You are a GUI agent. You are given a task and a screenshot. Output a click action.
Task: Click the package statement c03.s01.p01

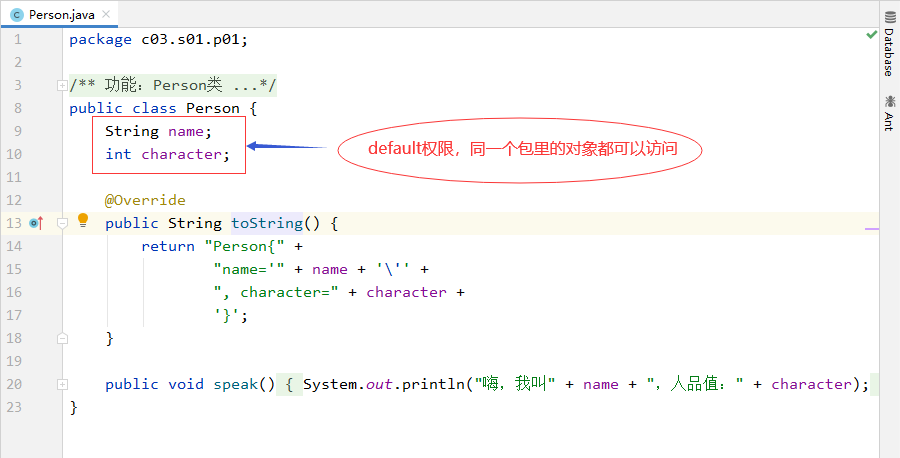click(x=195, y=40)
